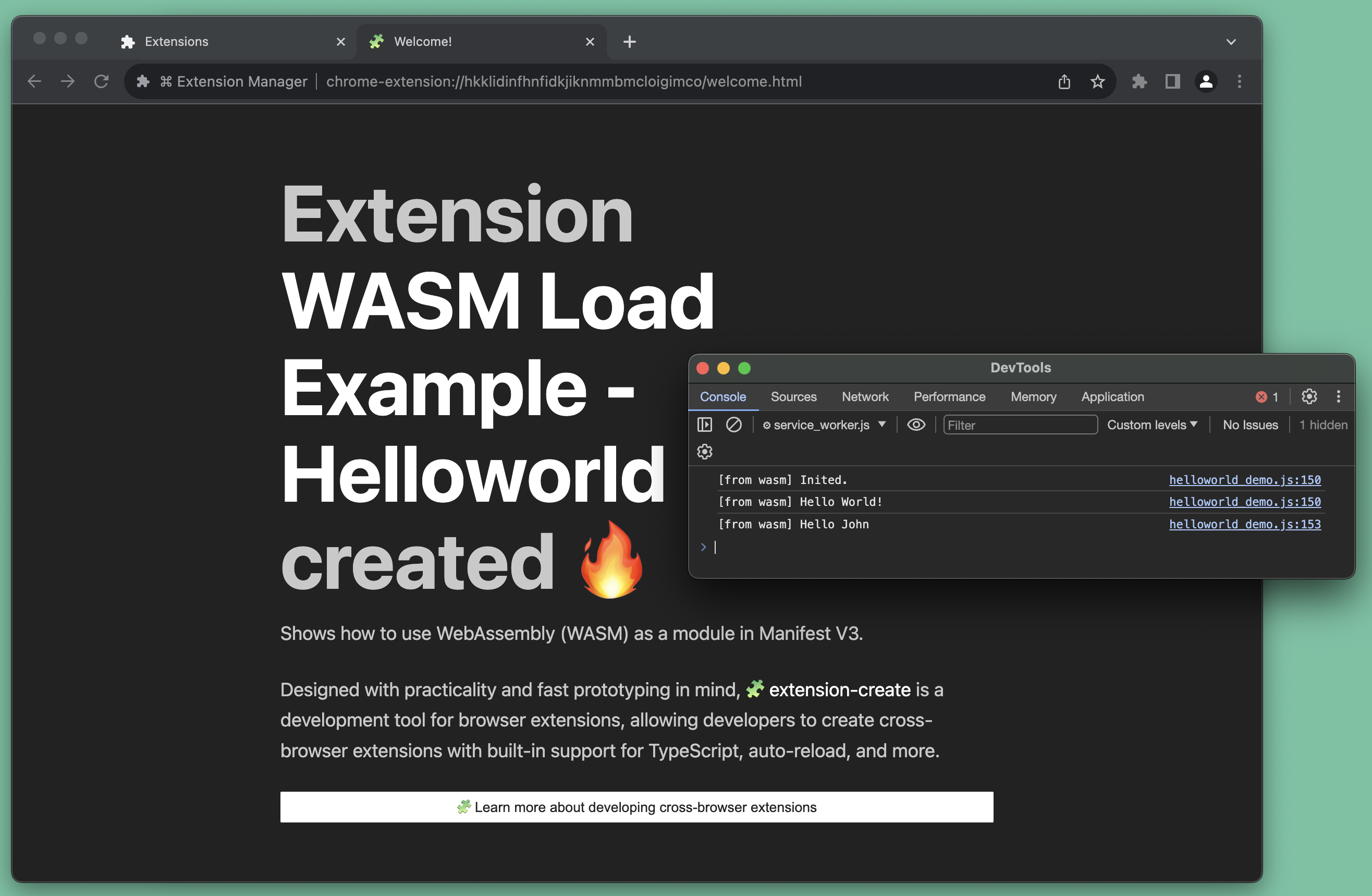
Task: Maximize DevTools with green button
Action: click(744, 368)
